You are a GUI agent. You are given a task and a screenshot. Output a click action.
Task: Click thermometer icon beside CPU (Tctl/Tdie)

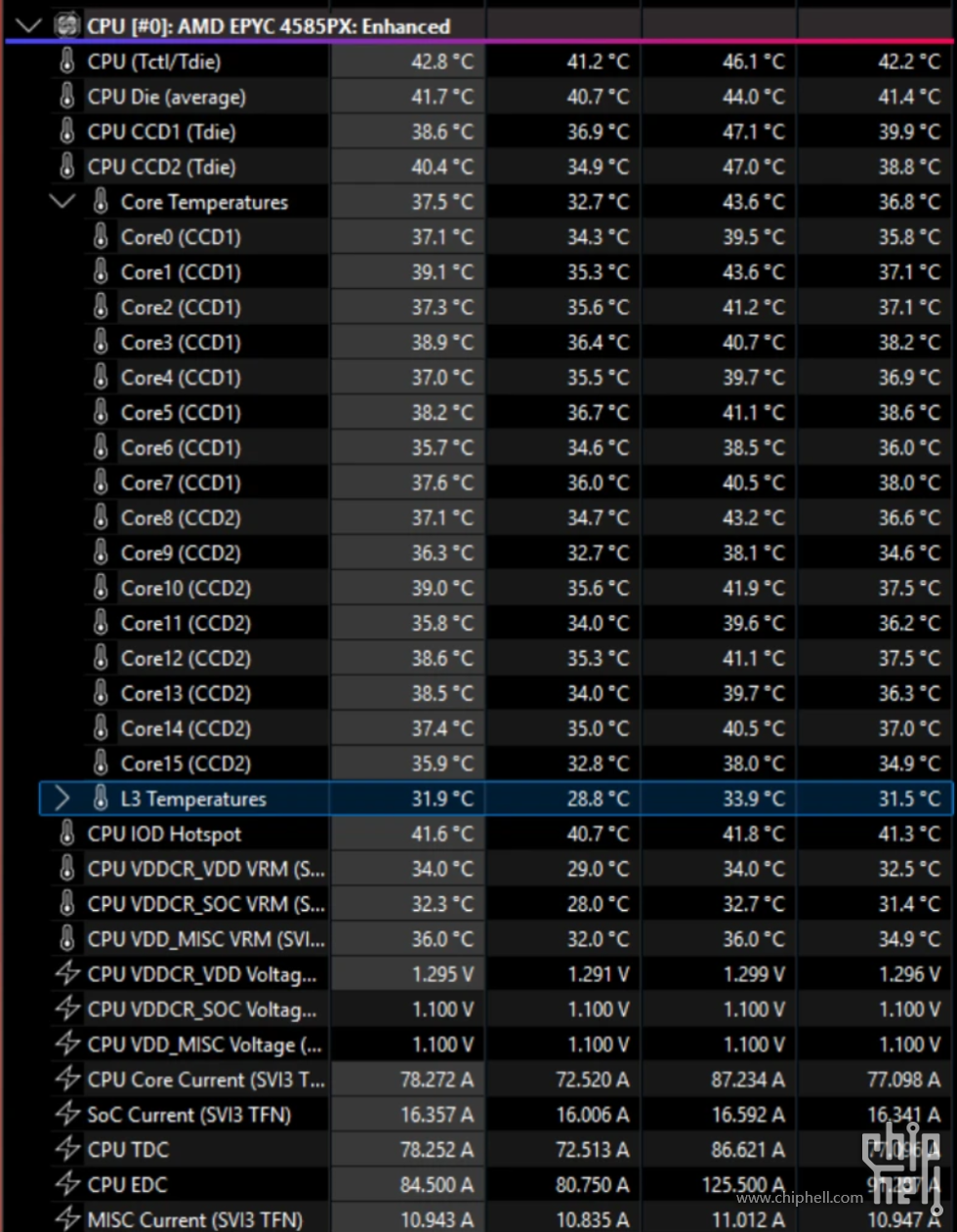pos(66,62)
